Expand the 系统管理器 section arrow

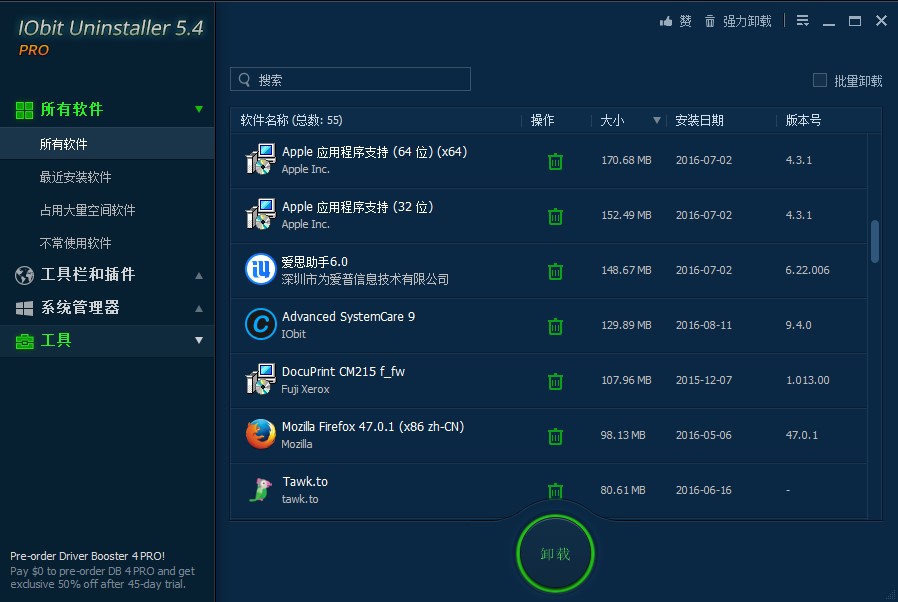click(199, 309)
